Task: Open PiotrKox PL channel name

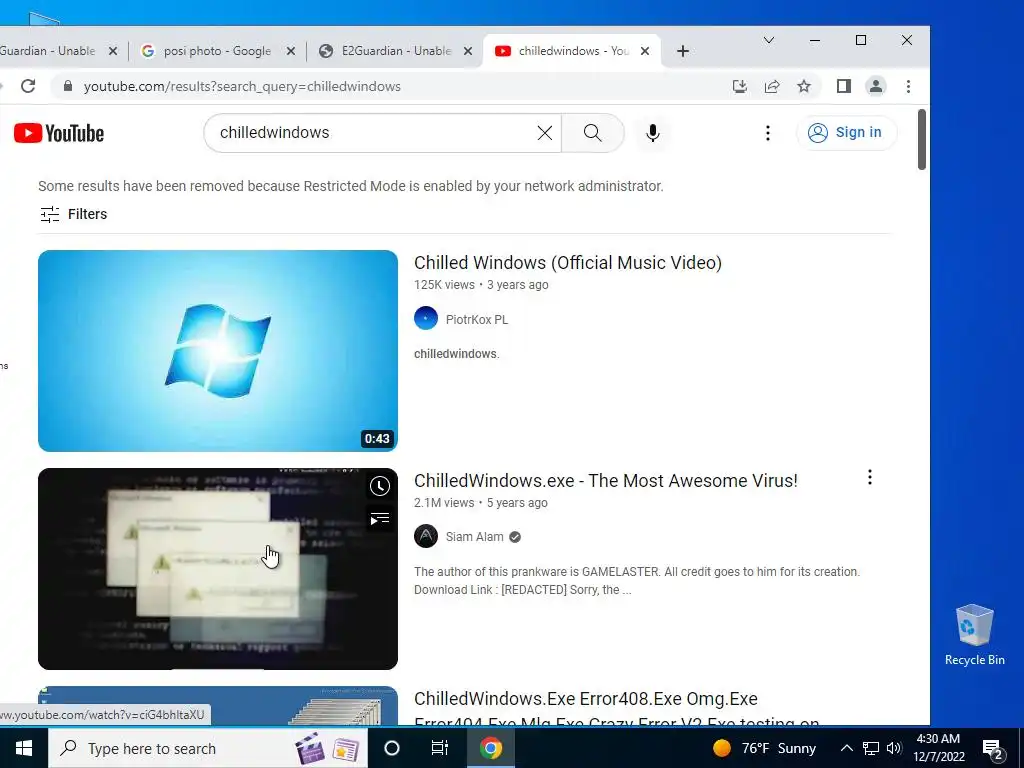Action: (x=477, y=319)
